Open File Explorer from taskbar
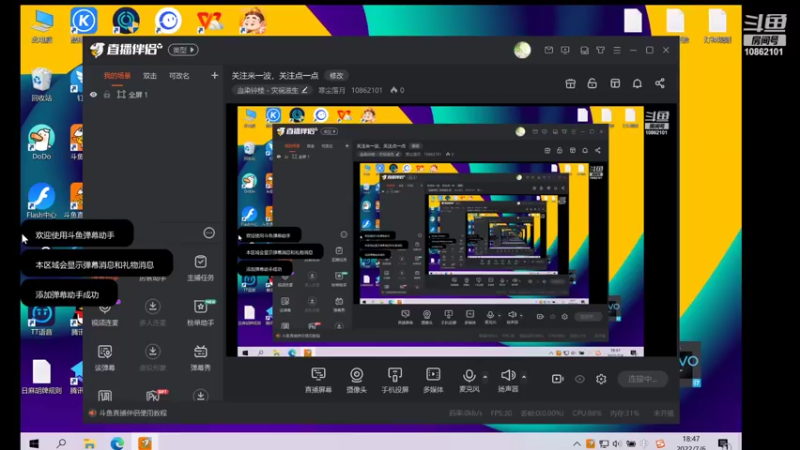The image size is (800, 450). (89, 443)
